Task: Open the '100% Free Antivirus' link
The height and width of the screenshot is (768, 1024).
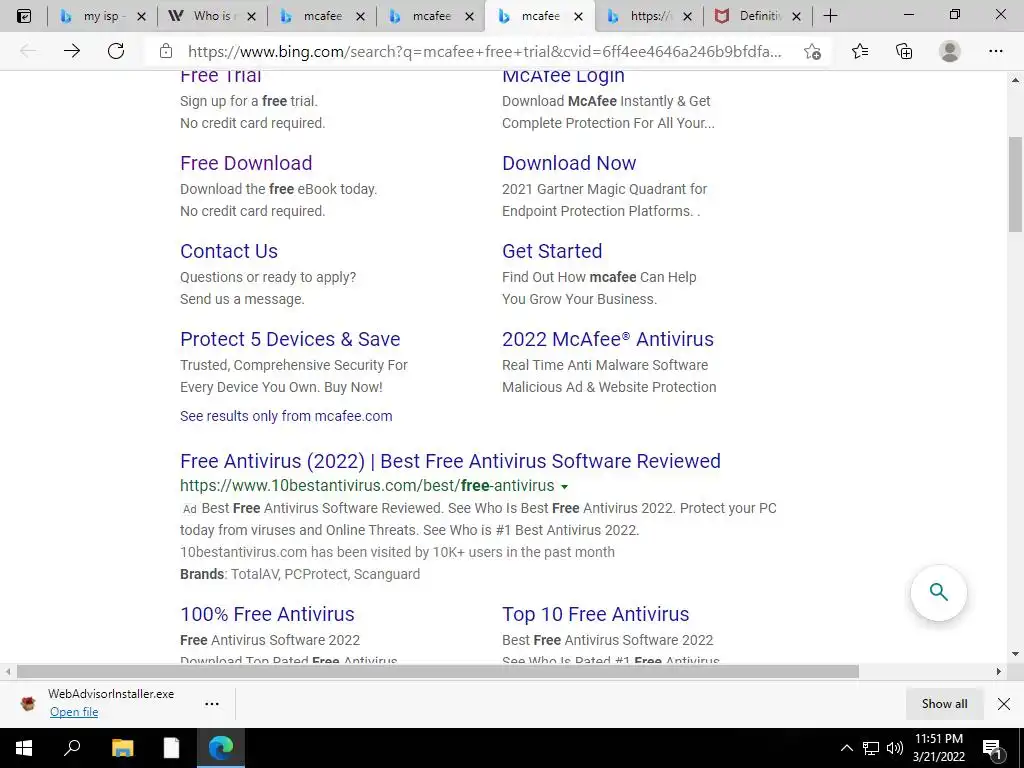Action: click(267, 615)
